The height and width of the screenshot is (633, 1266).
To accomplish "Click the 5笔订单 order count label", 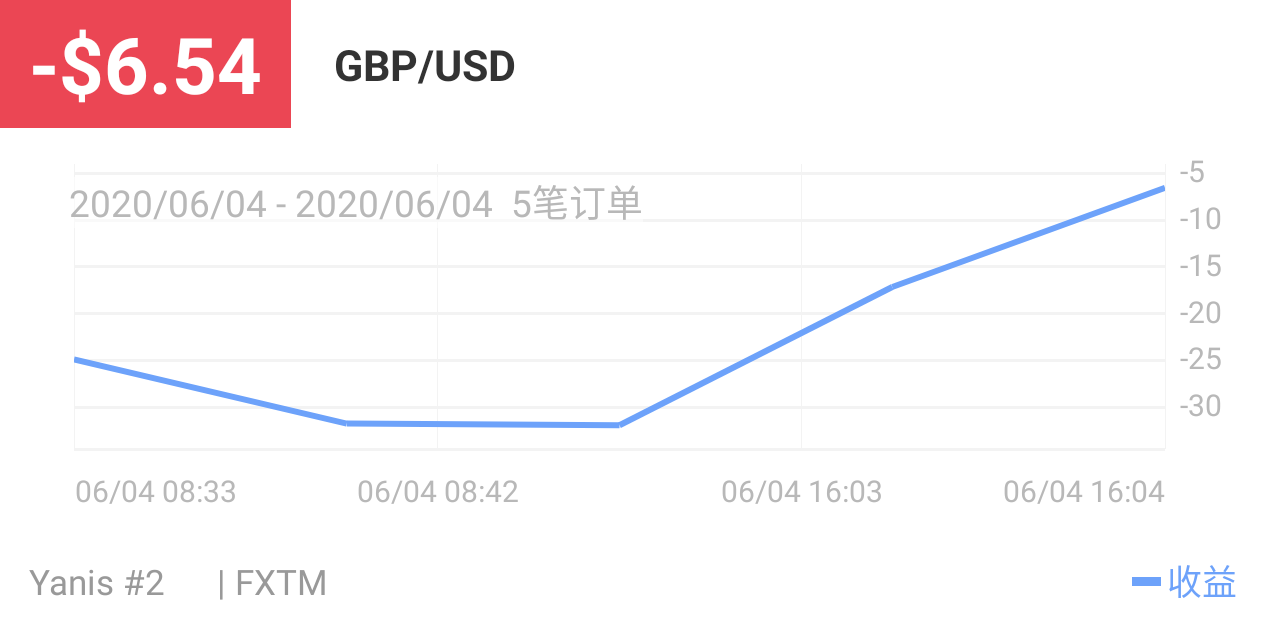I will (x=577, y=204).
